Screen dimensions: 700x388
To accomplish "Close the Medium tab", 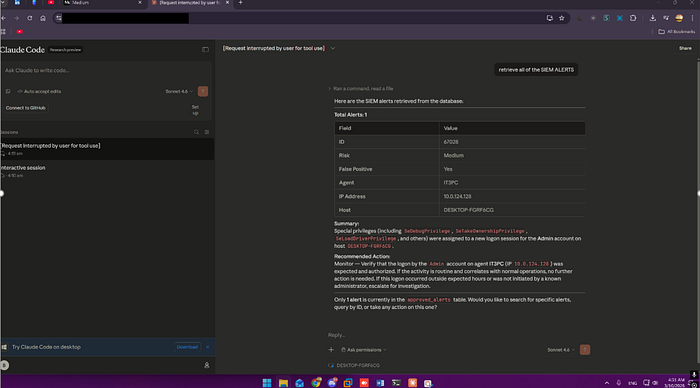I will [140, 3].
